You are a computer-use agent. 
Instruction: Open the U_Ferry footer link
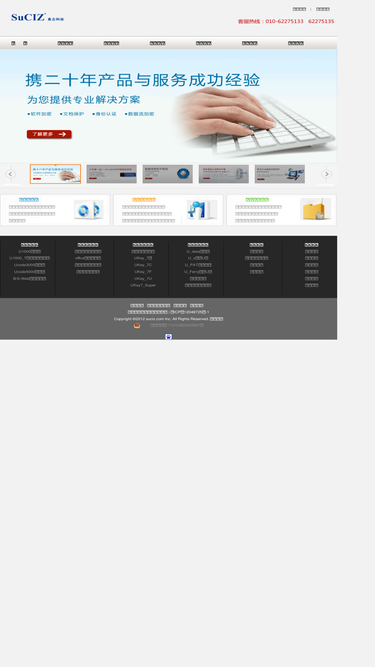(x=198, y=272)
